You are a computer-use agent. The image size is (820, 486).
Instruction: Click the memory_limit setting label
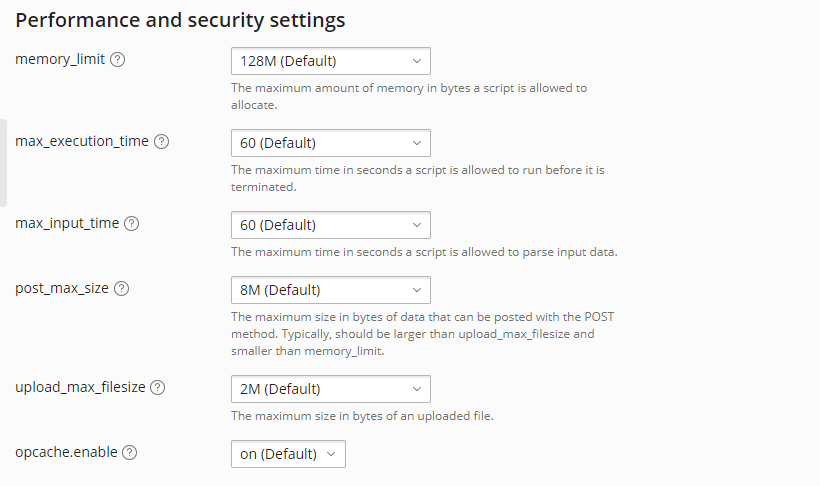(60, 59)
